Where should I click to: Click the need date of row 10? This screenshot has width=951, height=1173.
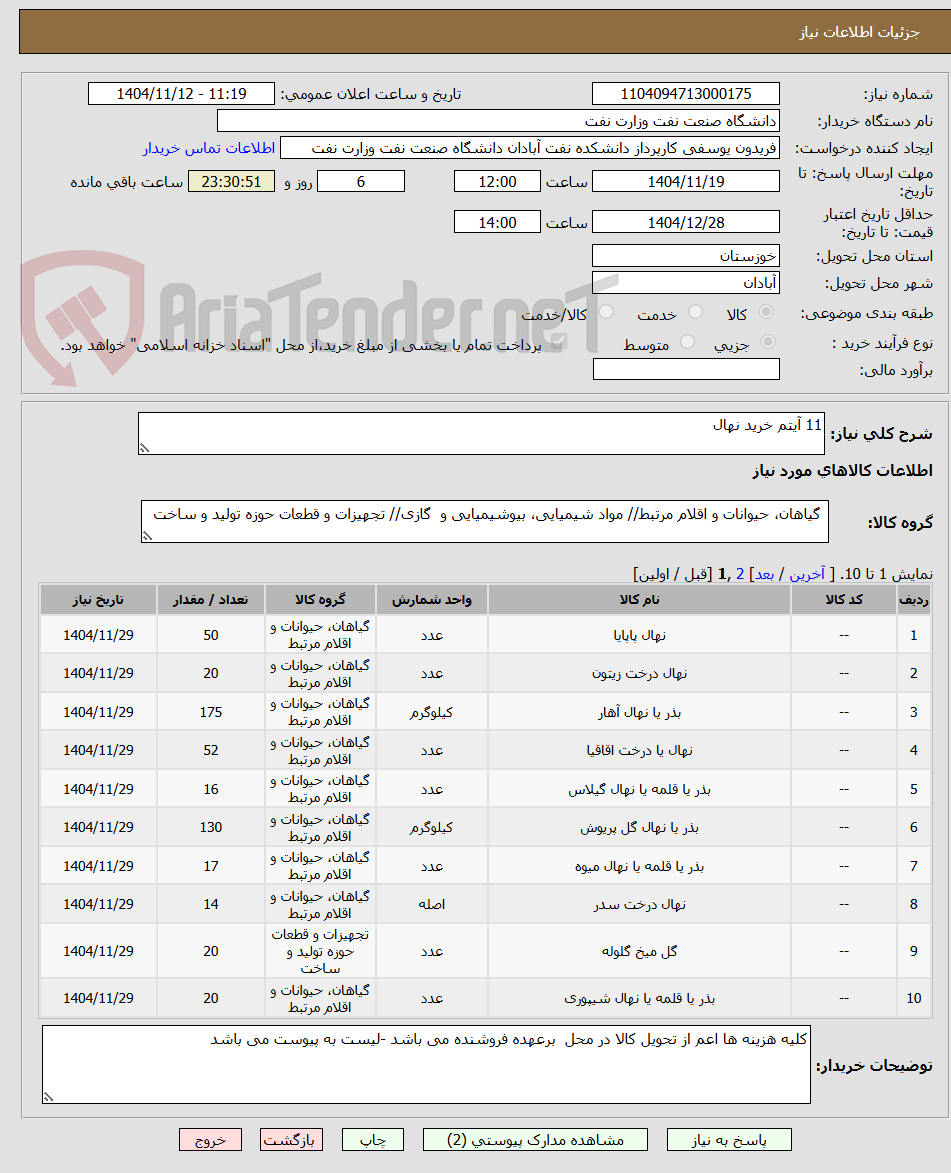click(x=98, y=998)
